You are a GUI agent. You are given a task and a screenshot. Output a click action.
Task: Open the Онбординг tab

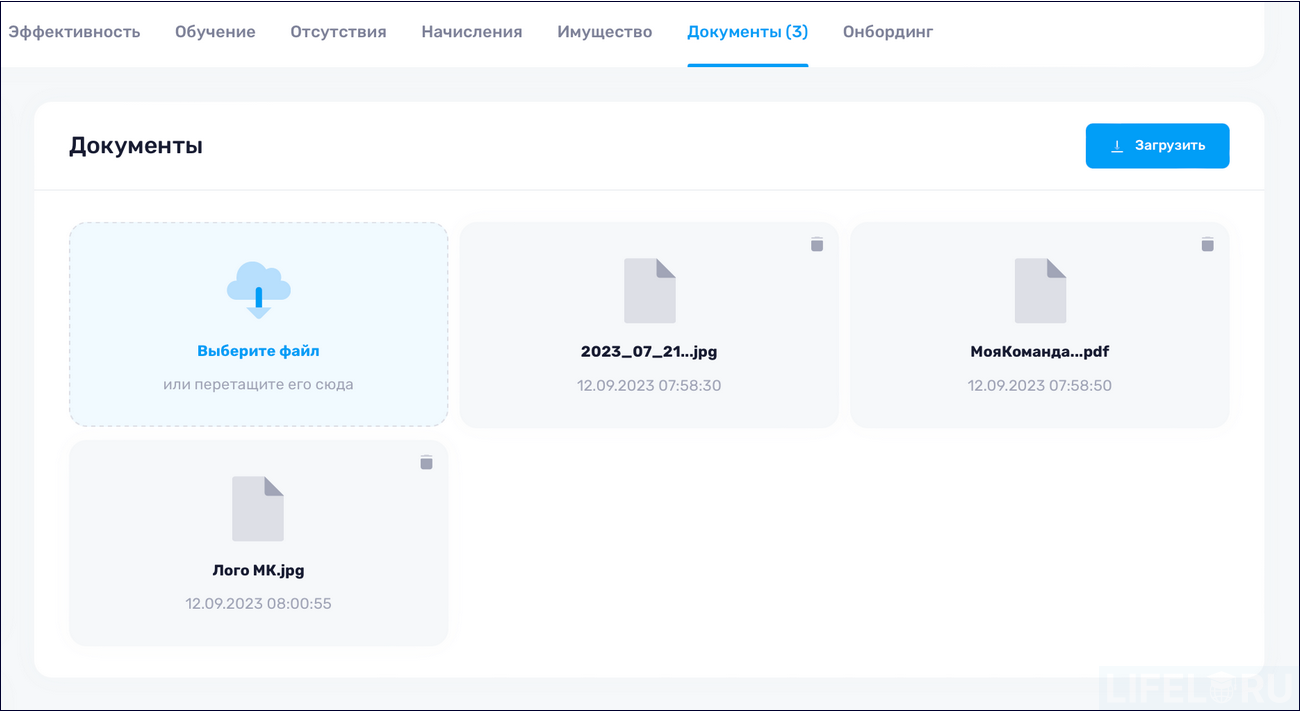point(886,31)
